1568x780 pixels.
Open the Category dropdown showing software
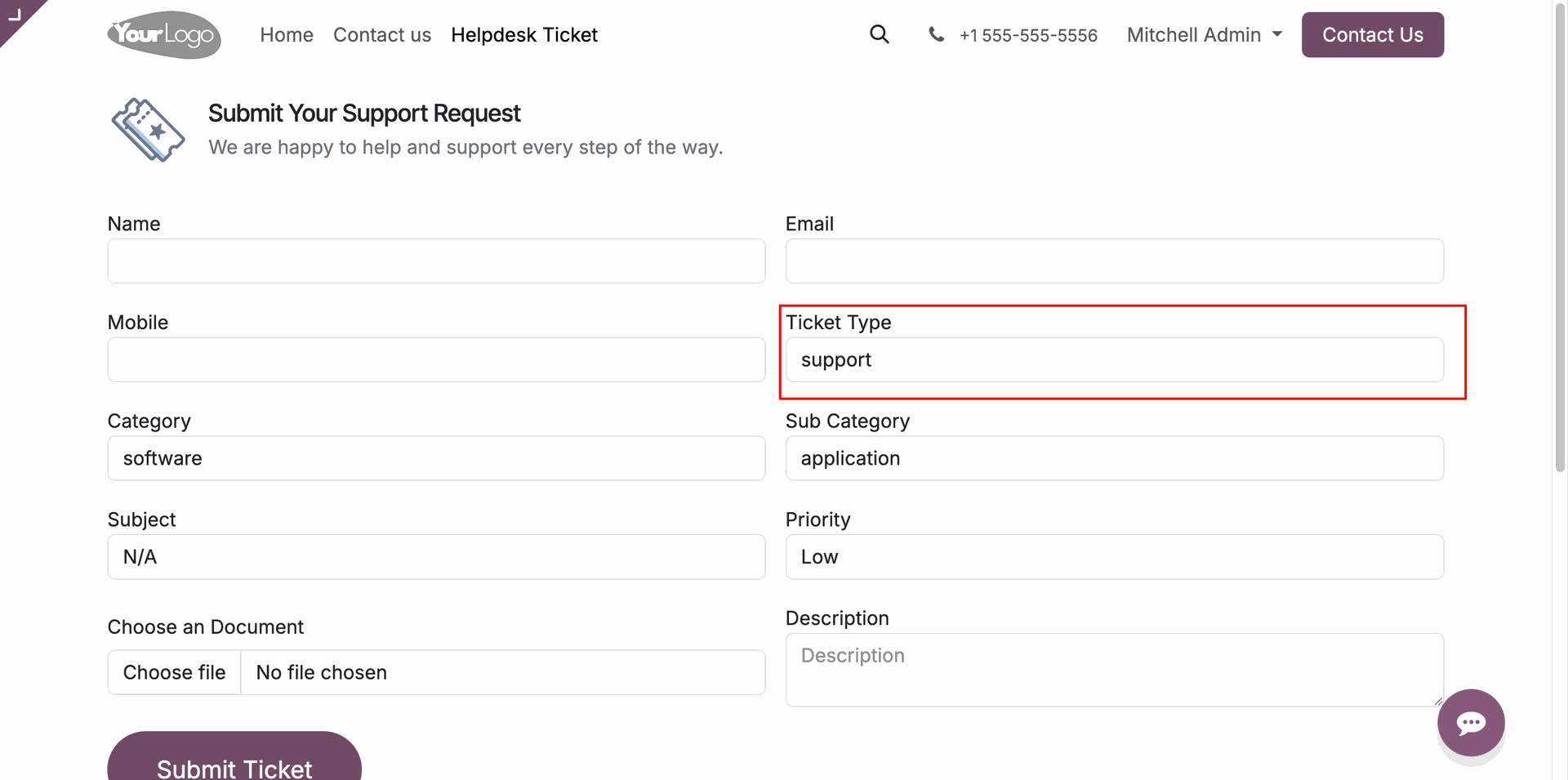click(436, 458)
